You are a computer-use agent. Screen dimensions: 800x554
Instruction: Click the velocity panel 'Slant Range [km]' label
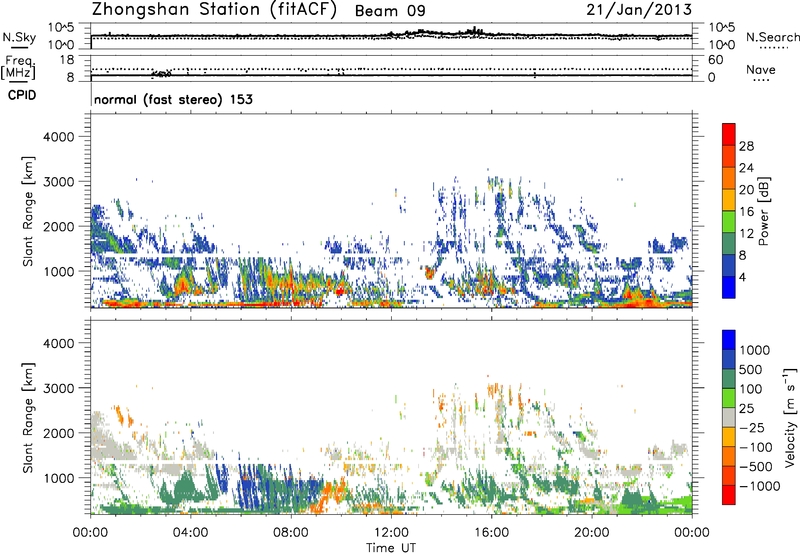28,417
